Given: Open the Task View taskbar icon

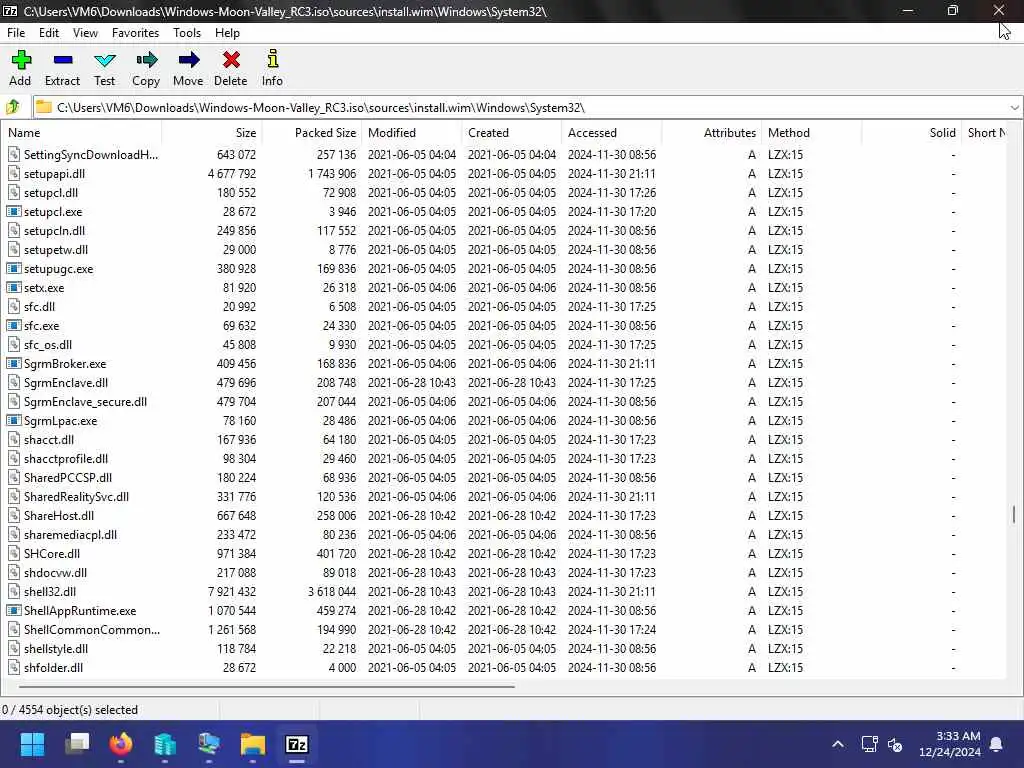Looking at the screenshot, I should tap(77, 744).
